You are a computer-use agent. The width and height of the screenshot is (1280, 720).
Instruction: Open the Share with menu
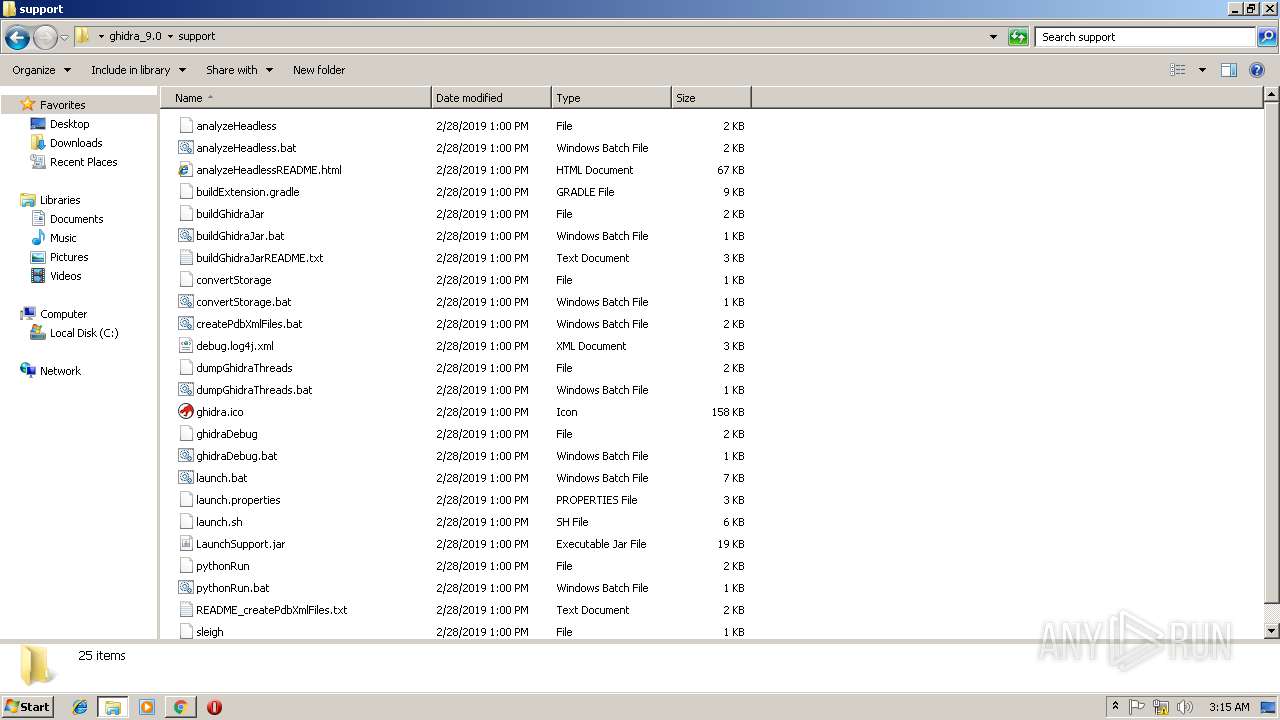(x=238, y=70)
